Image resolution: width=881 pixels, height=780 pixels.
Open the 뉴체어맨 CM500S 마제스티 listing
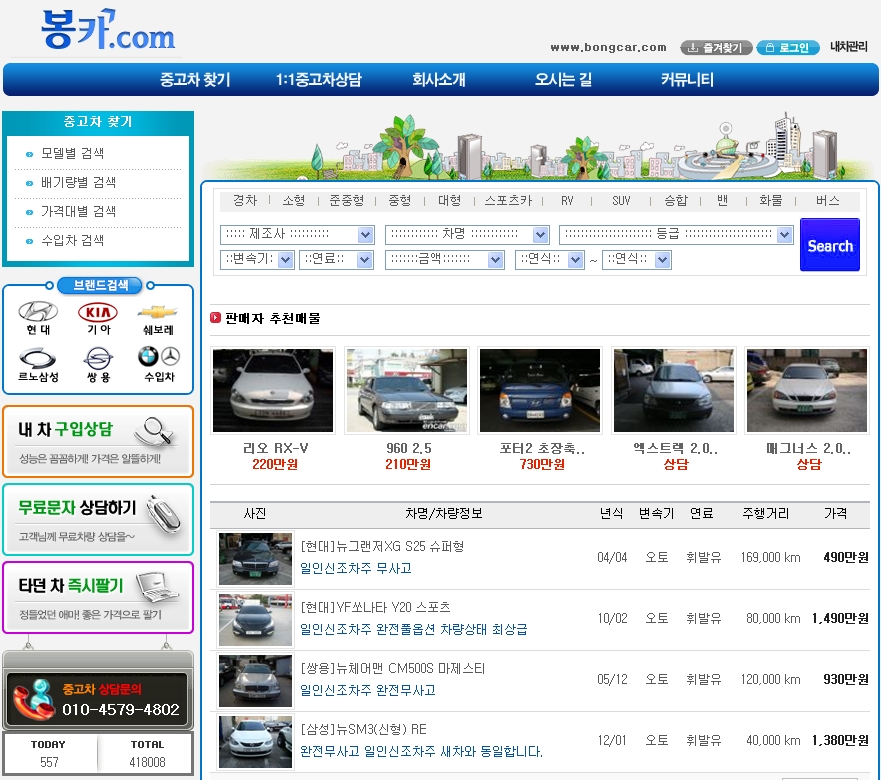392,669
